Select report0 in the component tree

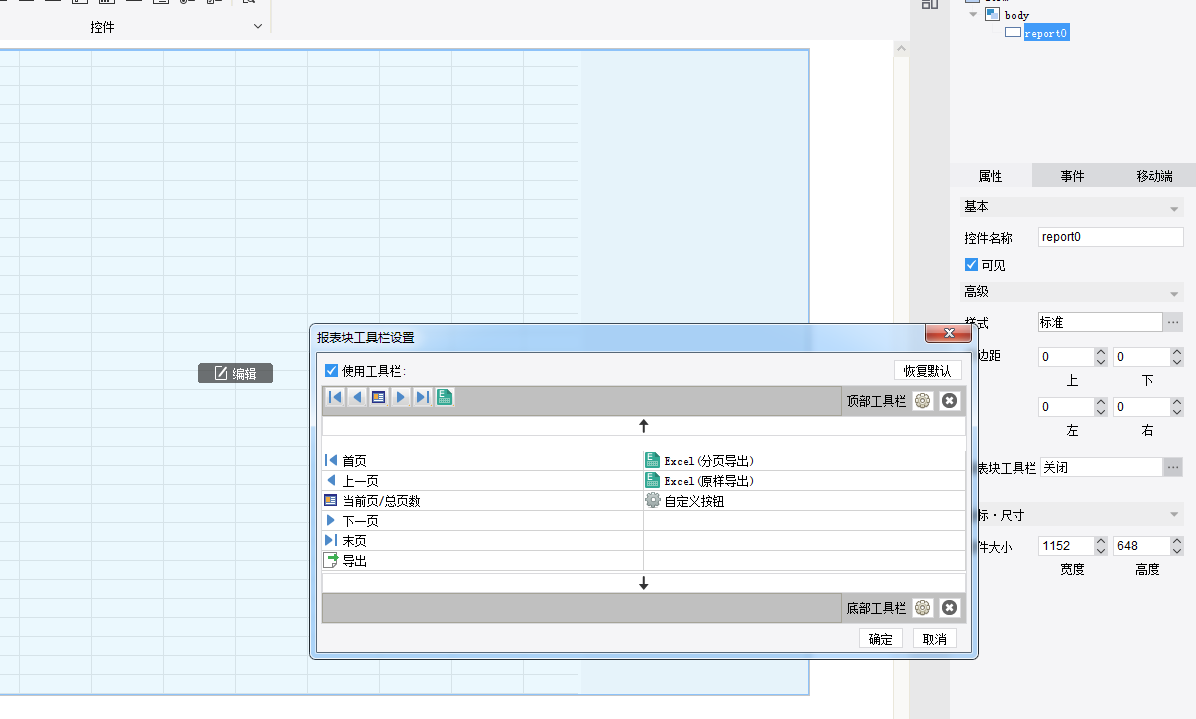(x=1046, y=33)
